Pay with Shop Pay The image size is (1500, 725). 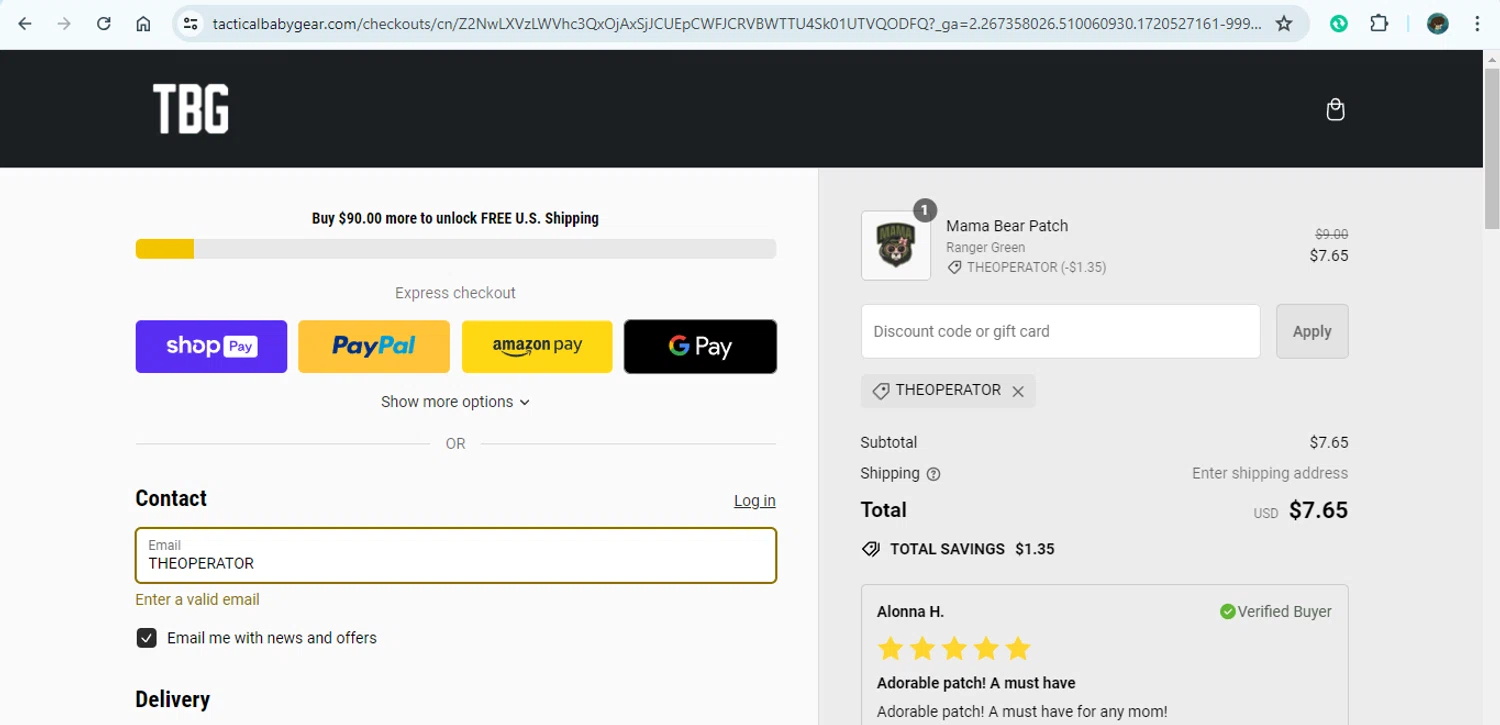[211, 346]
